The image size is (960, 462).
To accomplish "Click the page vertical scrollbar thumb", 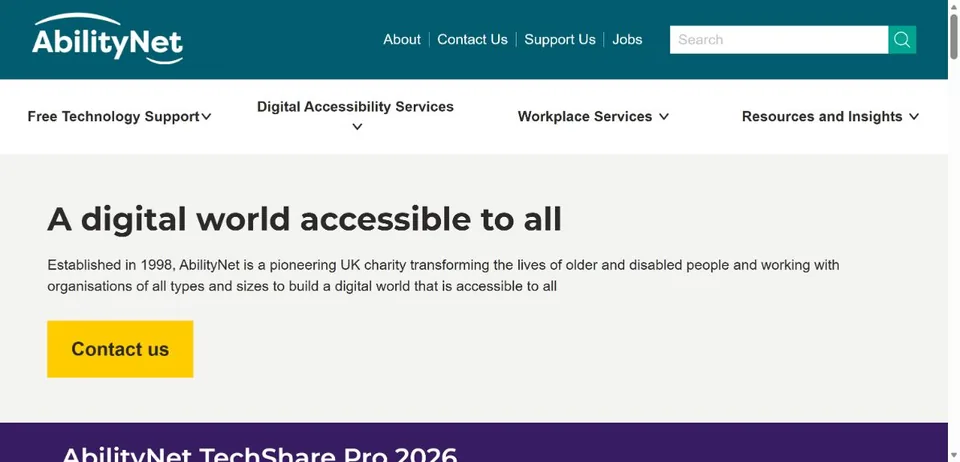I will (954, 37).
